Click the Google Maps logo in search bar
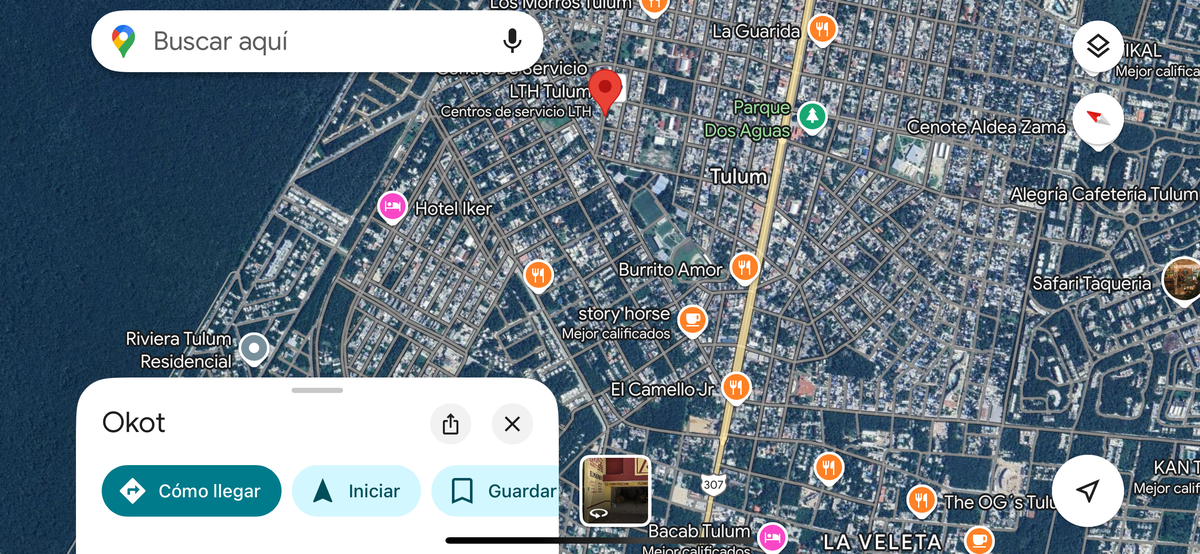This screenshot has height=554, width=1200. pyautogui.click(x=124, y=41)
